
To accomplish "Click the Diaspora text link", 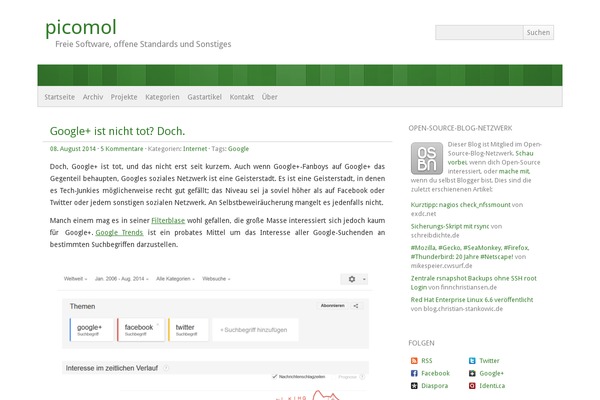I will pyautogui.click(x=434, y=385).
